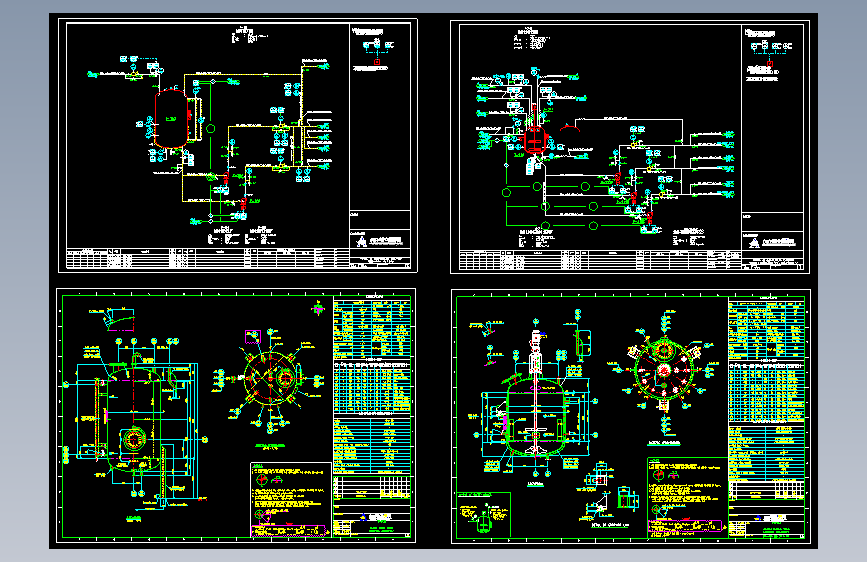Select the company logo title block on the top-right sheet
Viewport: 867px width, 562px height.
pos(773,242)
